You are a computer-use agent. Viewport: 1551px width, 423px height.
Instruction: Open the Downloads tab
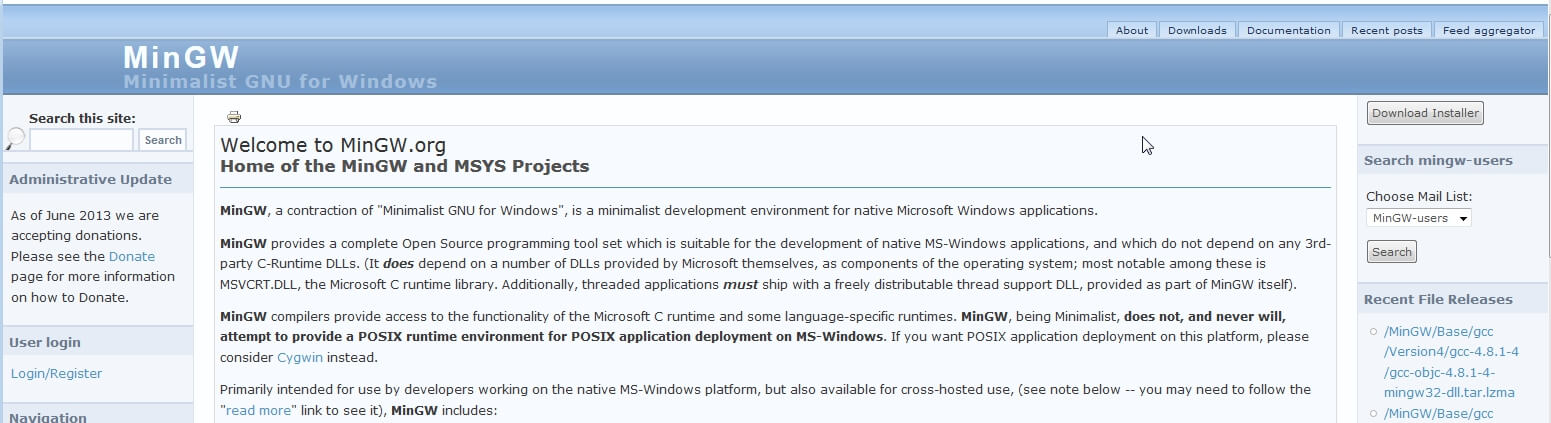coord(1197,30)
